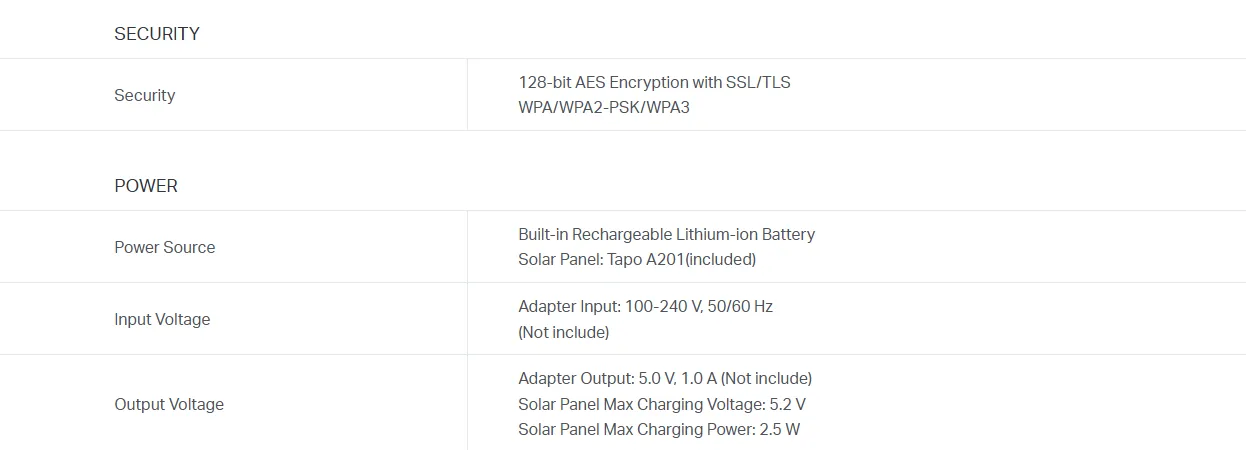Click the standalone (Not include) note

point(563,332)
